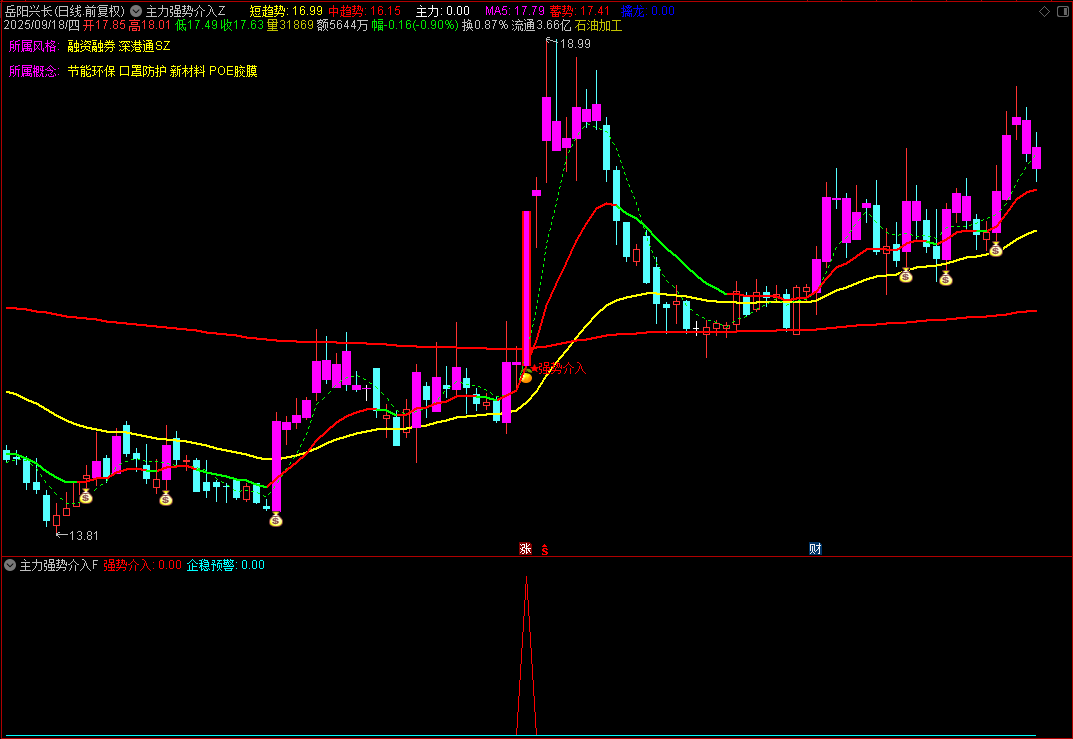Image resolution: width=1073 pixels, height=739 pixels.
Task: Click the POE胶膜 concept tag
Action: (x=233, y=71)
